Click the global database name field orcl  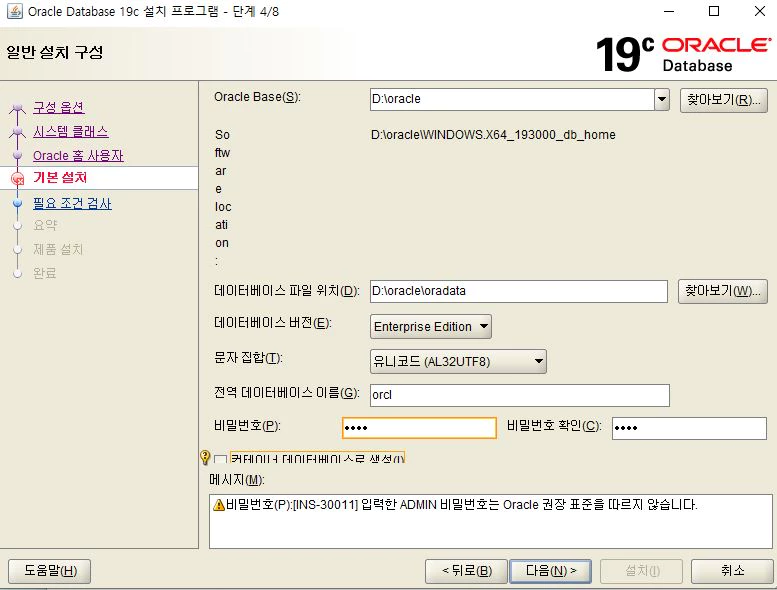pos(520,395)
